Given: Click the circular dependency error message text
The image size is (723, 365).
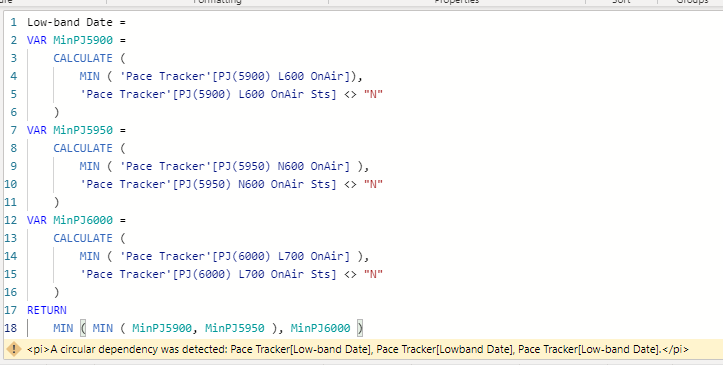Looking at the screenshot, I should (358, 349).
